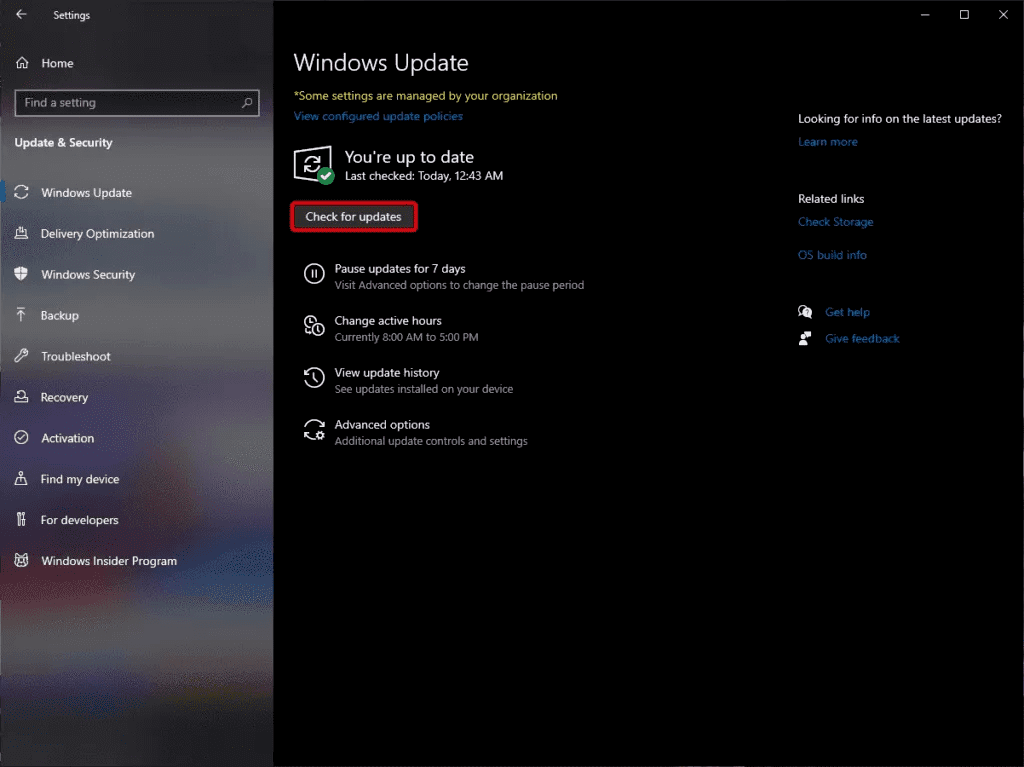Screen dimensions: 1024x767
Task: Click the Activation checkmark circle icon
Action: pos(22,438)
